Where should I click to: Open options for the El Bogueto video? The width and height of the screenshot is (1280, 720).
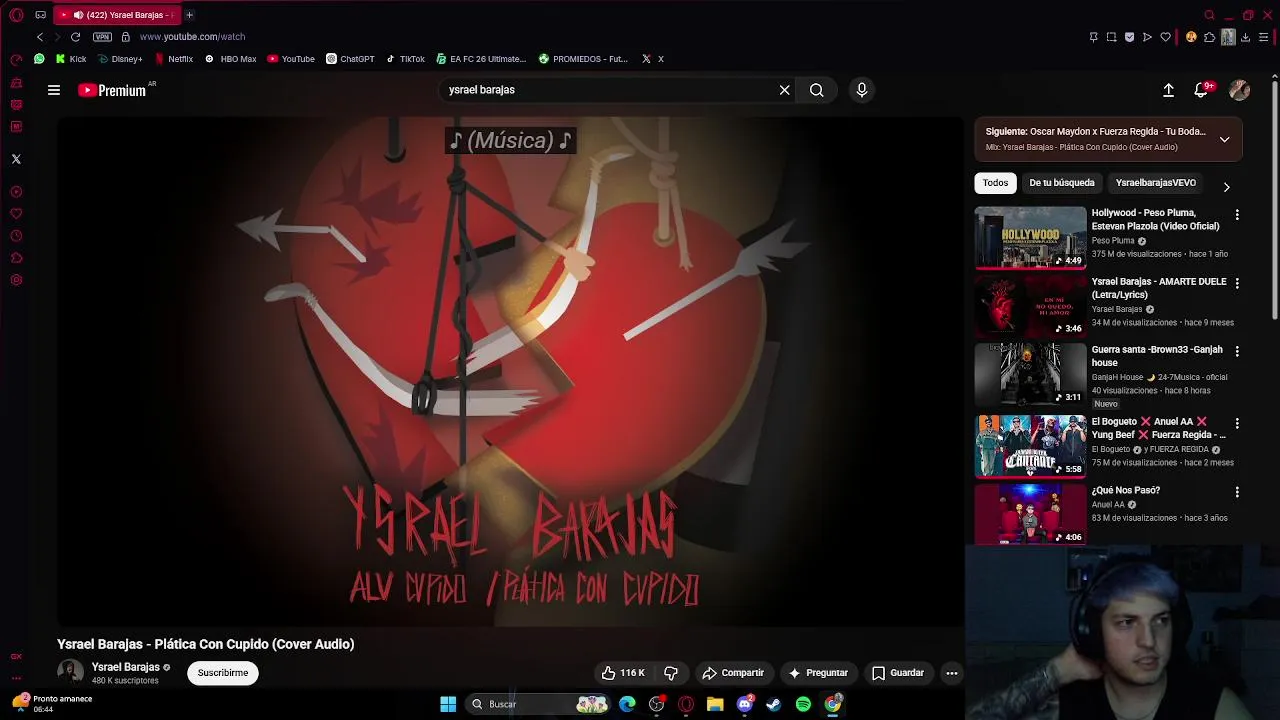coord(1237,424)
